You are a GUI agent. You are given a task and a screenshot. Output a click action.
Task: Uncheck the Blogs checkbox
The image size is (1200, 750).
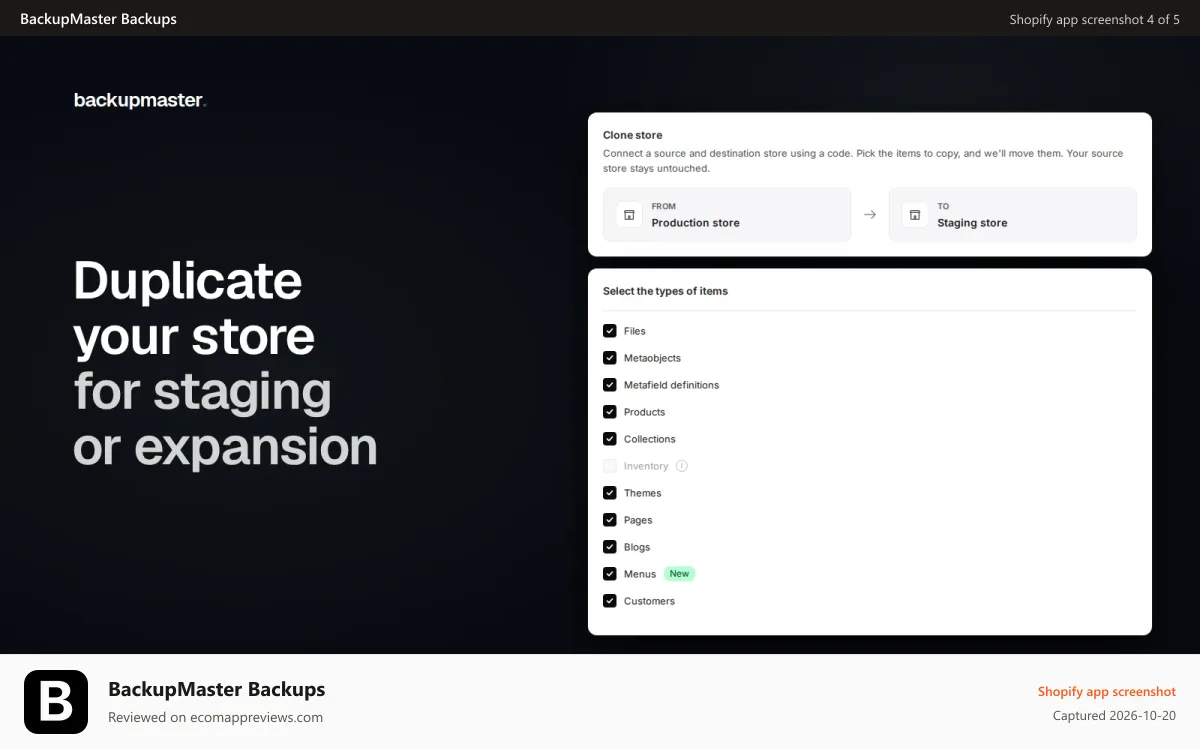pyautogui.click(x=610, y=547)
